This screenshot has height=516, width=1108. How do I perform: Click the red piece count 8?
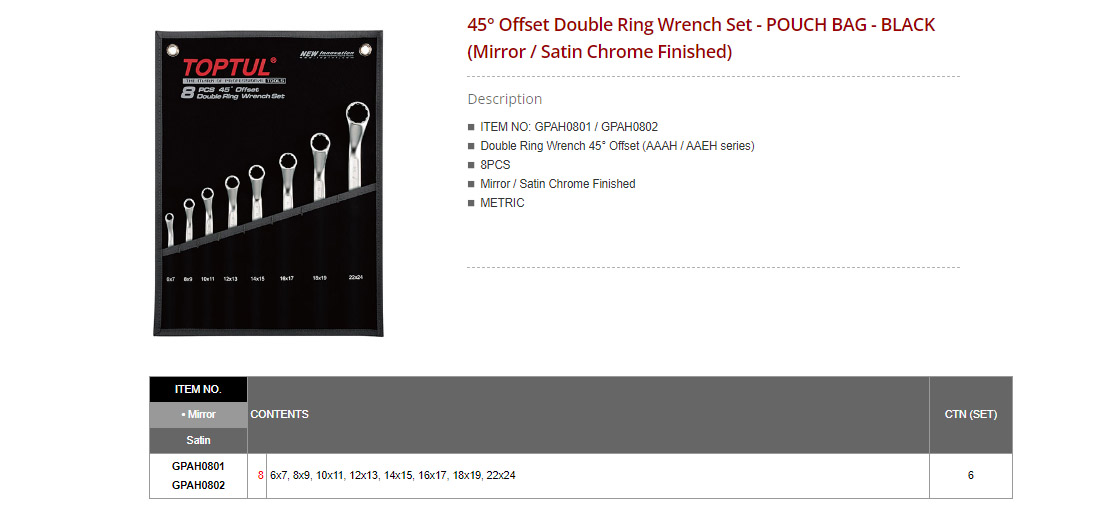click(x=260, y=476)
